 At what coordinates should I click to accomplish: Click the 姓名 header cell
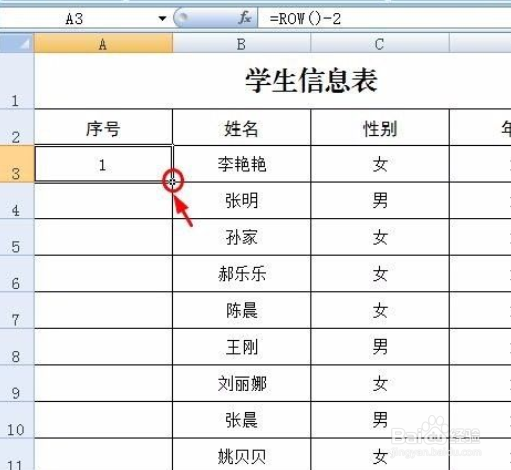pyautogui.click(x=242, y=127)
